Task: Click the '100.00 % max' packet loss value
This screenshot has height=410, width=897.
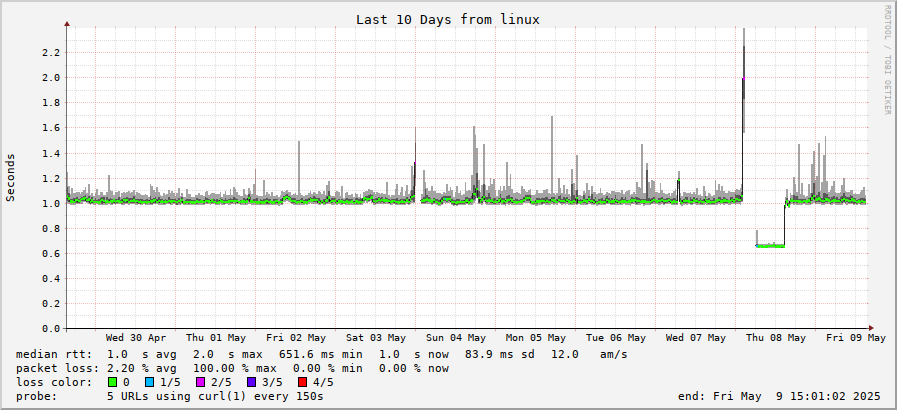Action: (x=235, y=368)
